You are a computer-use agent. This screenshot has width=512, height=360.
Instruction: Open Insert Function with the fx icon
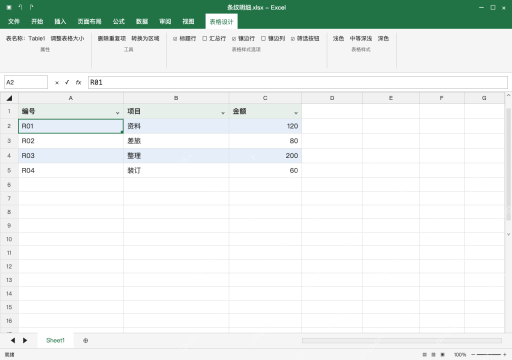point(78,82)
